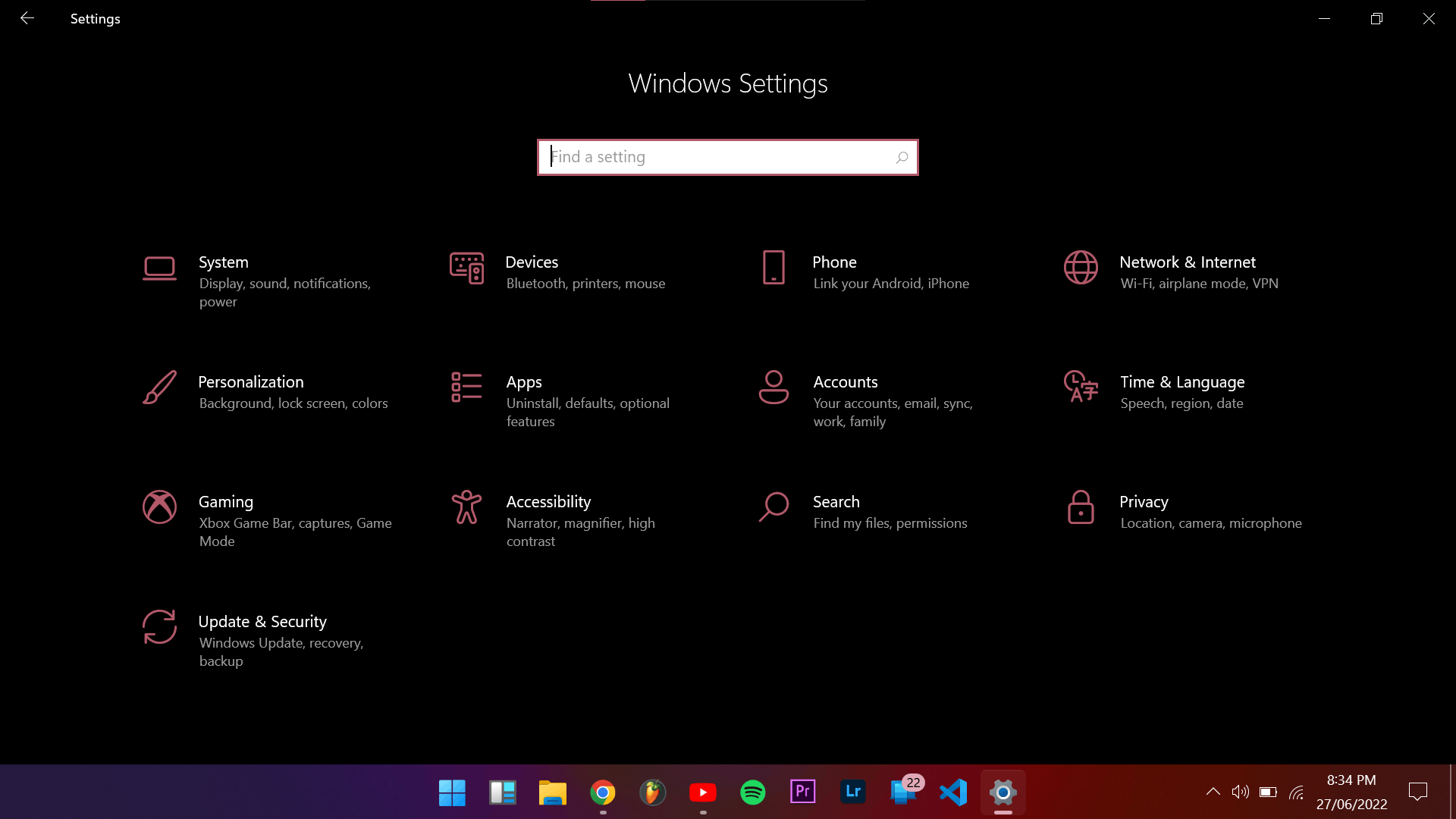This screenshot has height=819, width=1456.
Task: Click 'Your accounts, email, sync, work, family' text
Action: [x=893, y=413]
